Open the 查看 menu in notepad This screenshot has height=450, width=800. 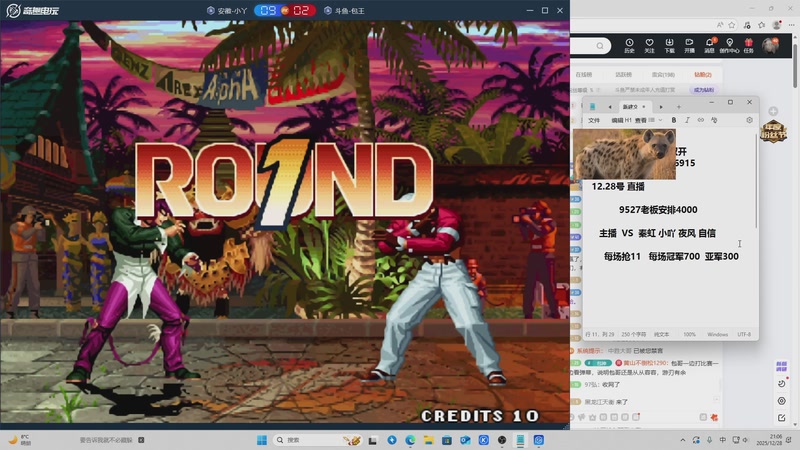coord(640,120)
